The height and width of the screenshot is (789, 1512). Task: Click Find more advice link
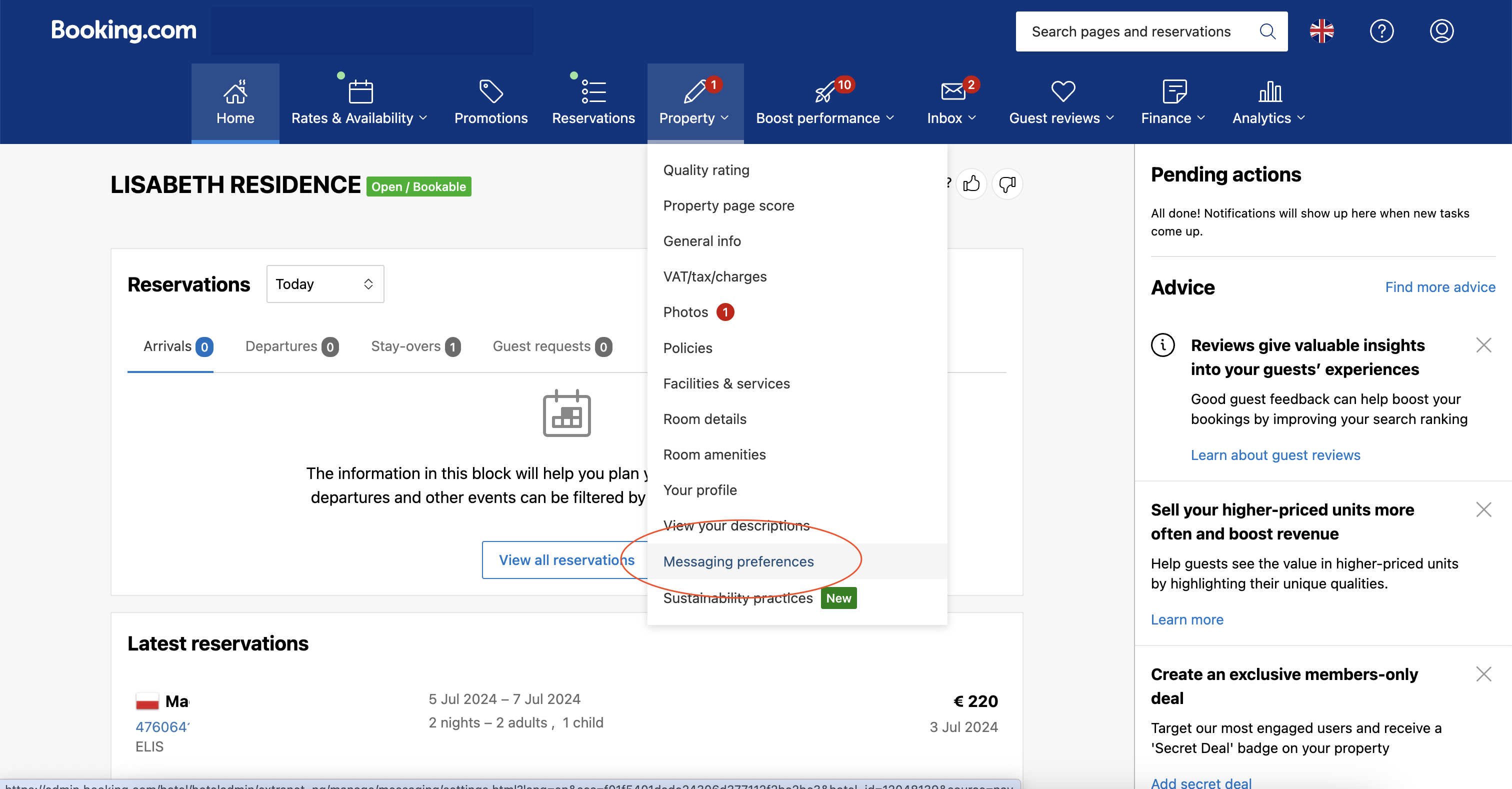point(1440,287)
